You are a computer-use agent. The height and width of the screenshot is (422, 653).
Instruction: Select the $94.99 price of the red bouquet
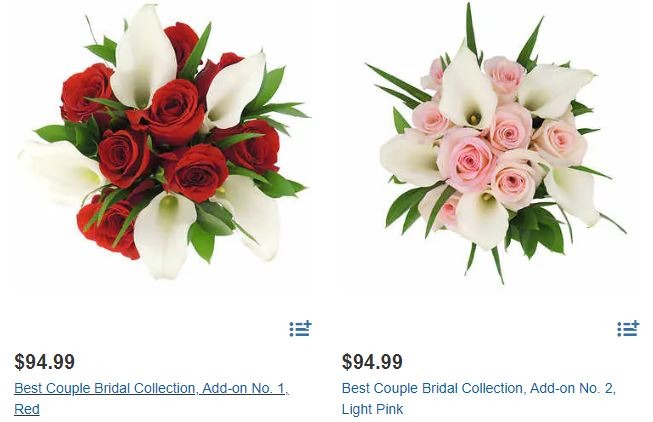coord(45,361)
